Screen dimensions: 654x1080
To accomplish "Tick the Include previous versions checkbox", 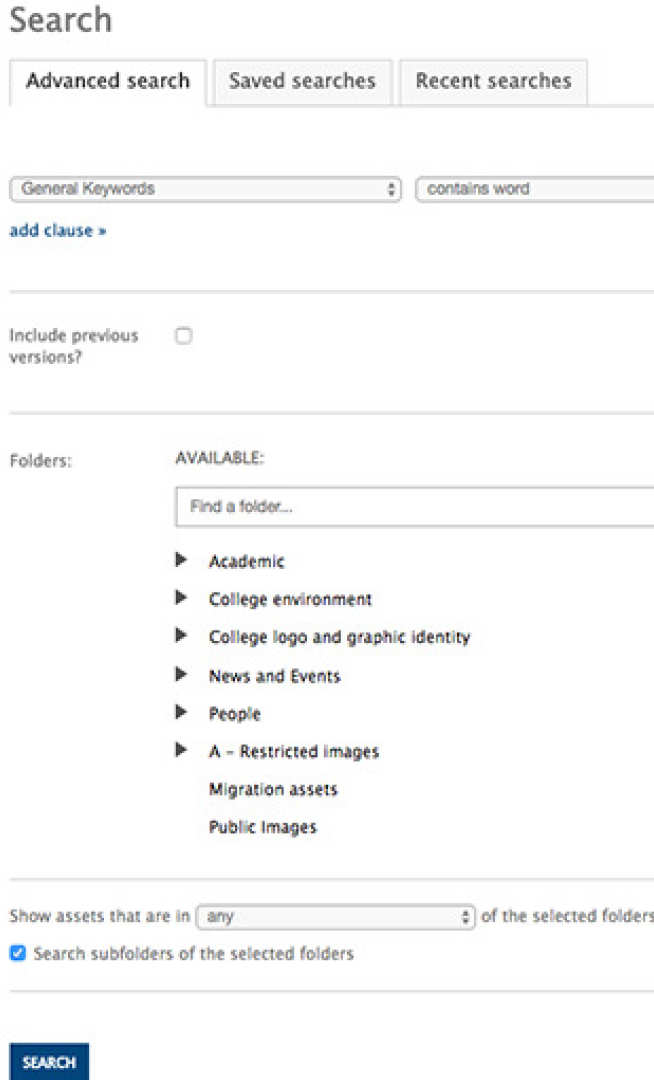I will [183, 336].
